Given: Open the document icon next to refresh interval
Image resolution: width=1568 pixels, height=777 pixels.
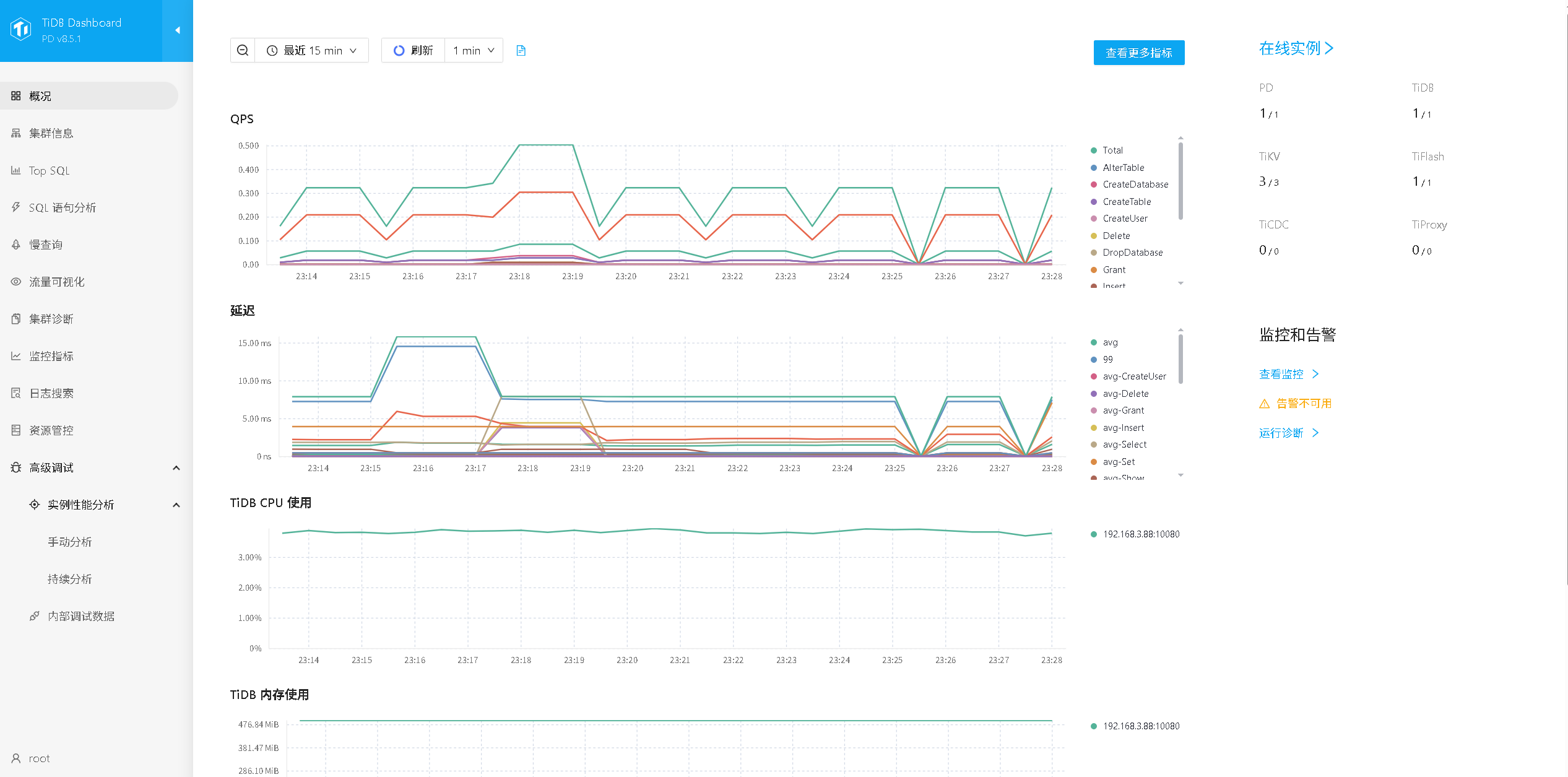Looking at the screenshot, I should (x=521, y=50).
